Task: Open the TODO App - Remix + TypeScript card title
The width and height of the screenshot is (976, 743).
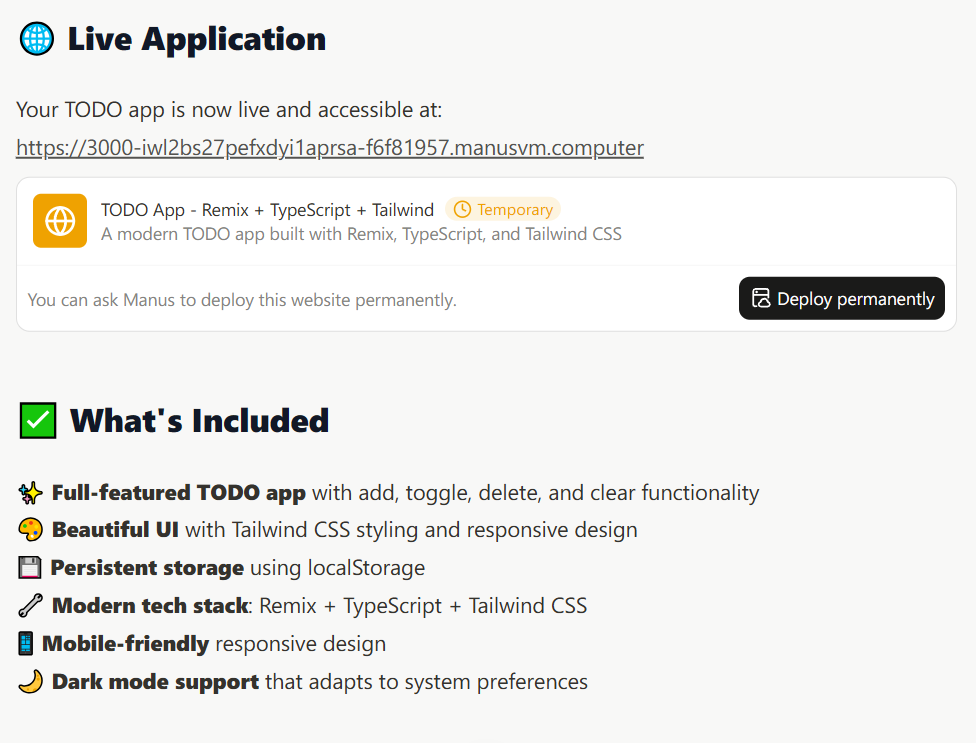Action: pyautogui.click(x=268, y=210)
